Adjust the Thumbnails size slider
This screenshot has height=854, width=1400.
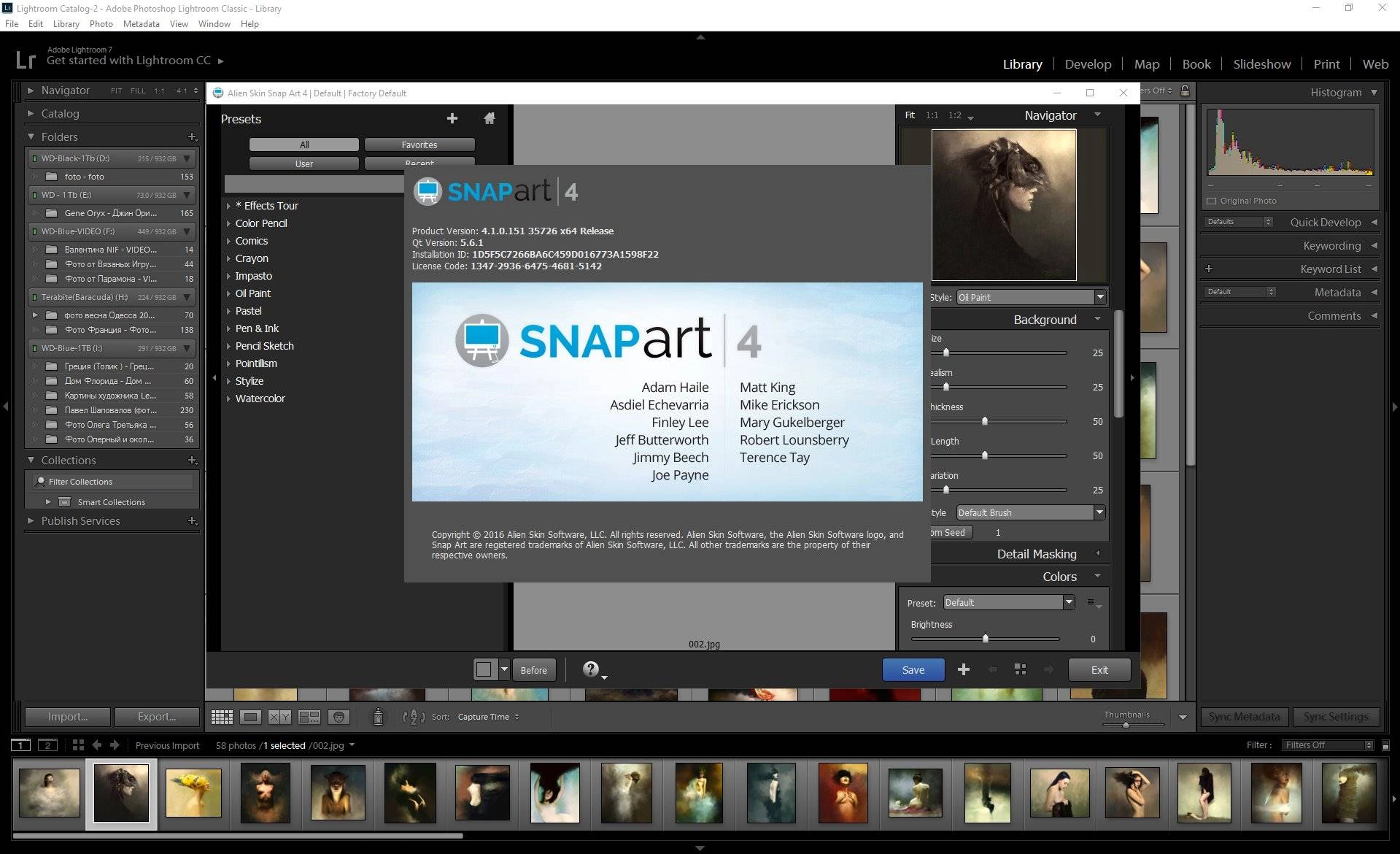(x=1126, y=725)
